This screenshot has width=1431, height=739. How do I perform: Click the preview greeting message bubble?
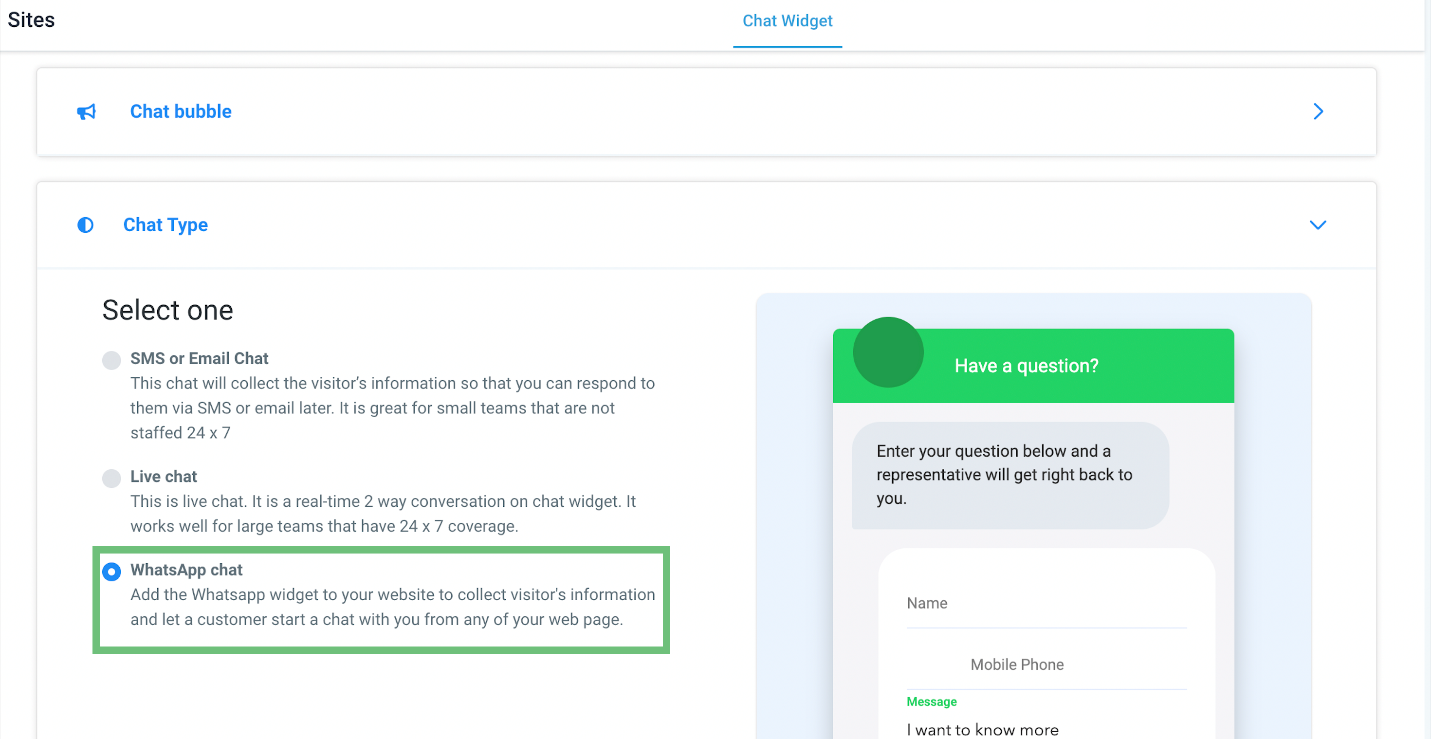click(x=1010, y=475)
